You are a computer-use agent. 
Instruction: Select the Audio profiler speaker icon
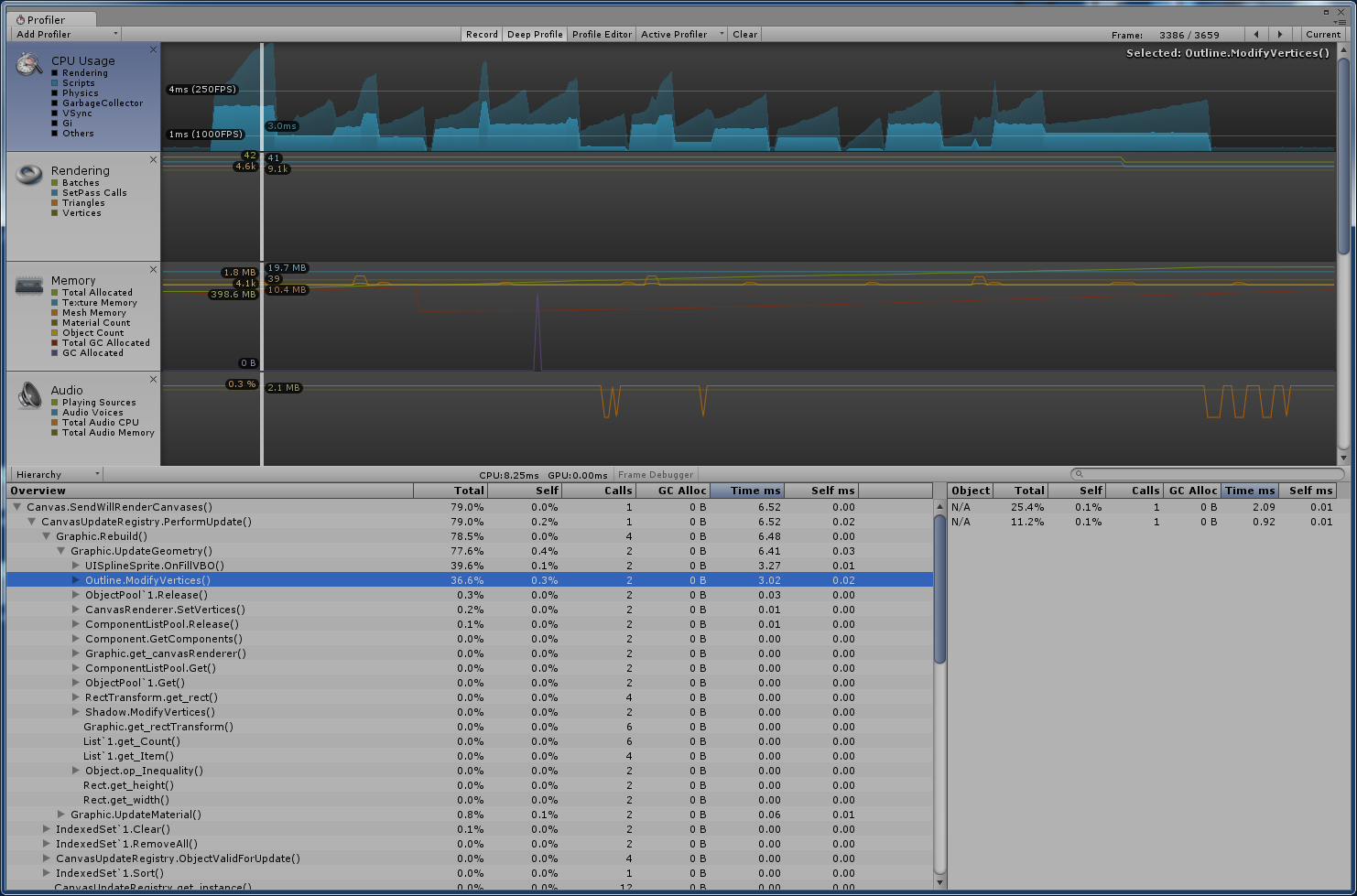point(27,395)
